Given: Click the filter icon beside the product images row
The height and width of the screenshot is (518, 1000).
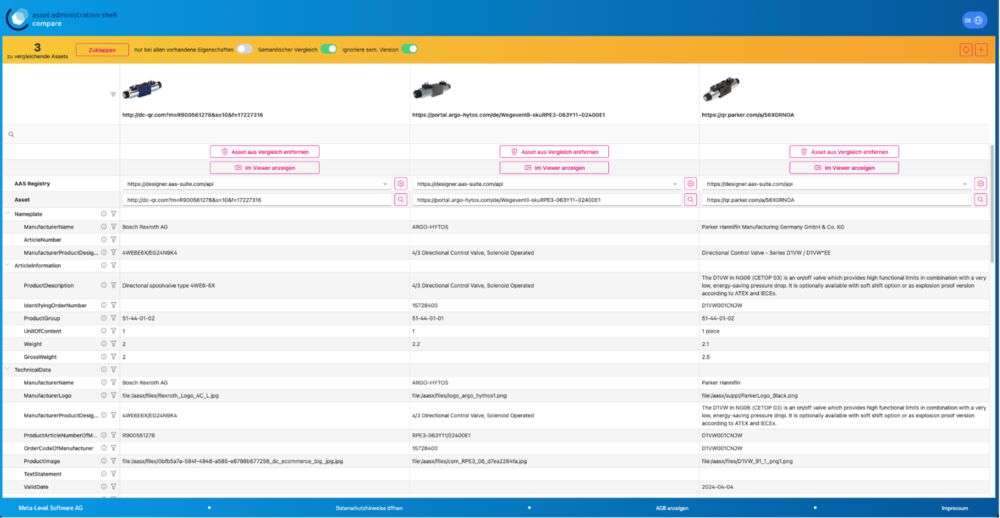Looking at the screenshot, I should tap(113, 94).
